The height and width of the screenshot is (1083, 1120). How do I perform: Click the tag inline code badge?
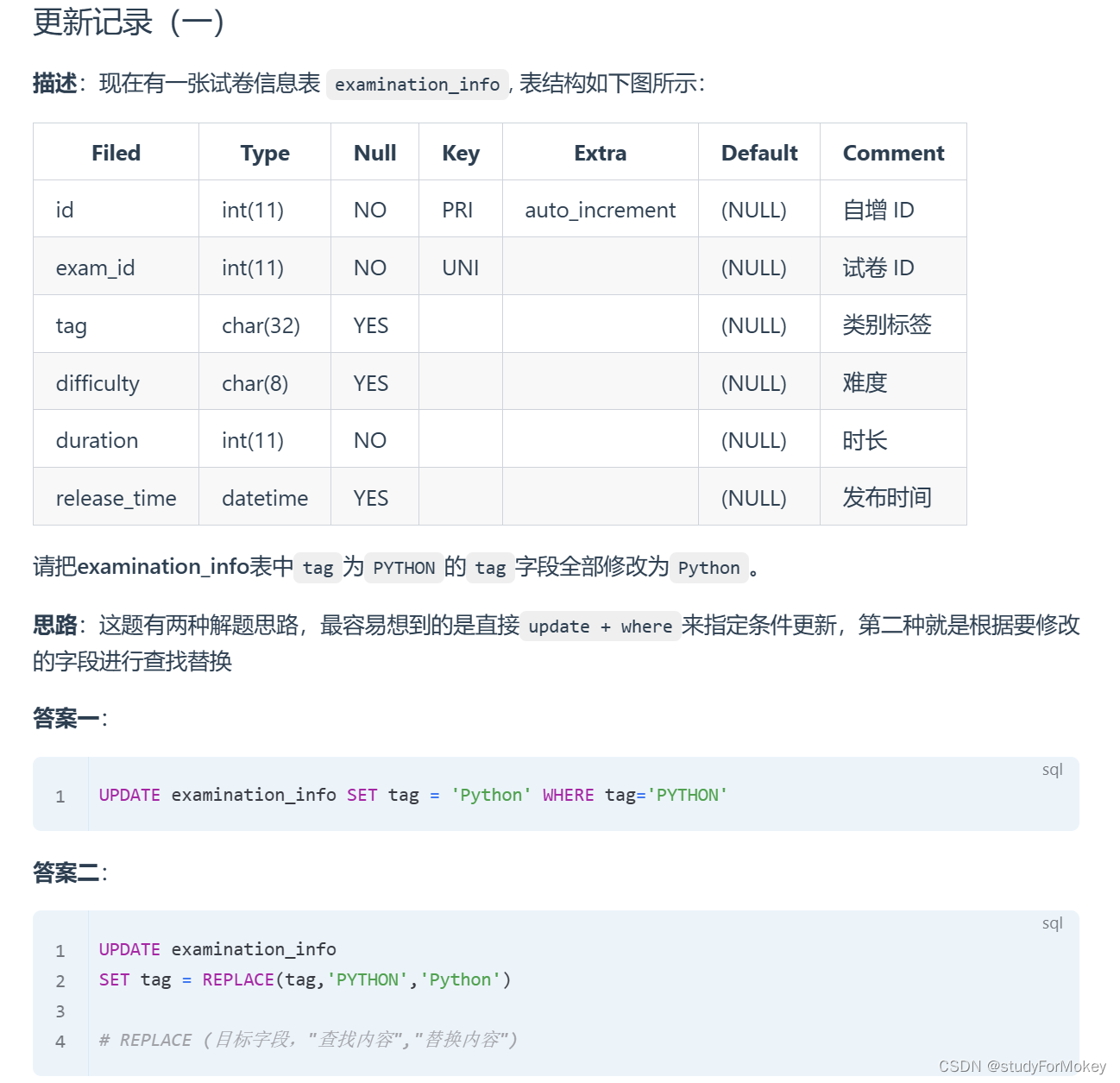click(x=318, y=568)
